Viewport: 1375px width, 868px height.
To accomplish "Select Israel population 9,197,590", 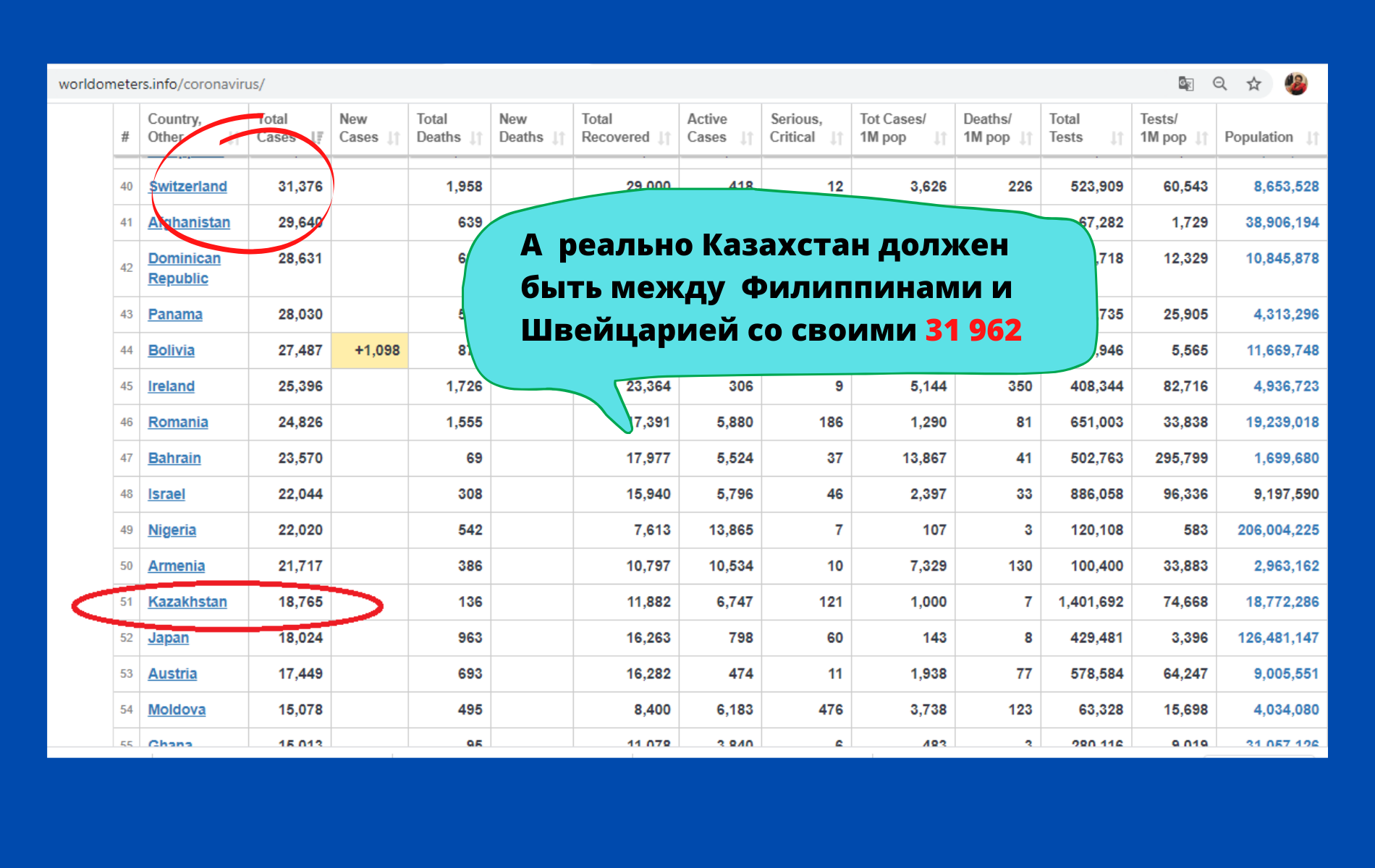I will tap(1286, 494).
